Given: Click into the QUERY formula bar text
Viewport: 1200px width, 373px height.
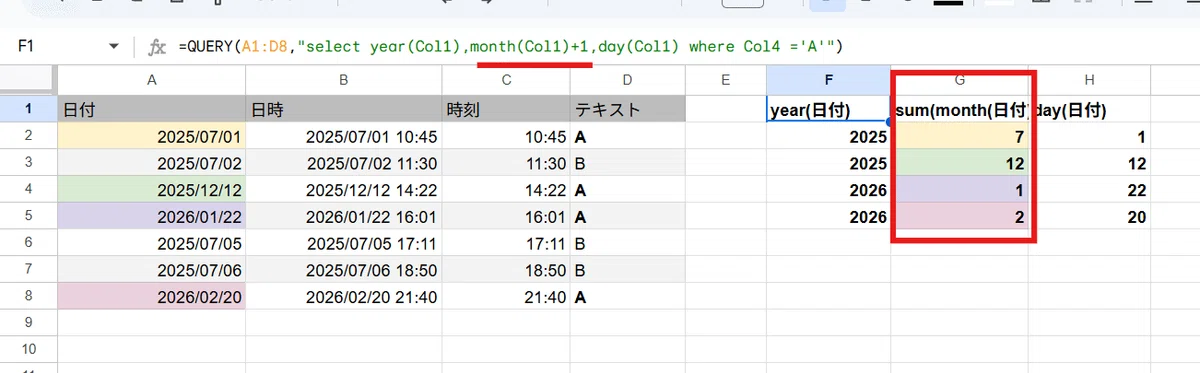Looking at the screenshot, I should tap(510, 46).
